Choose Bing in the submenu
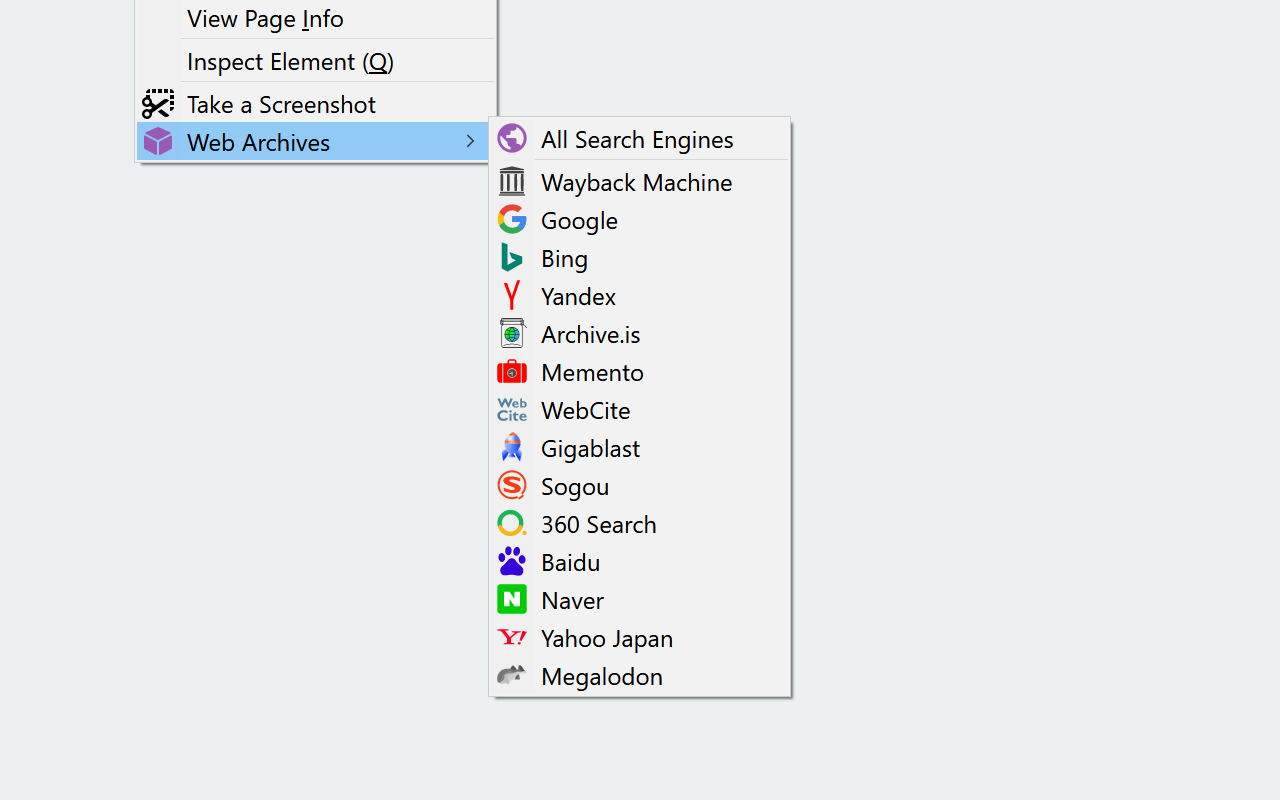Image resolution: width=1280 pixels, height=800 pixels. coord(640,258)
